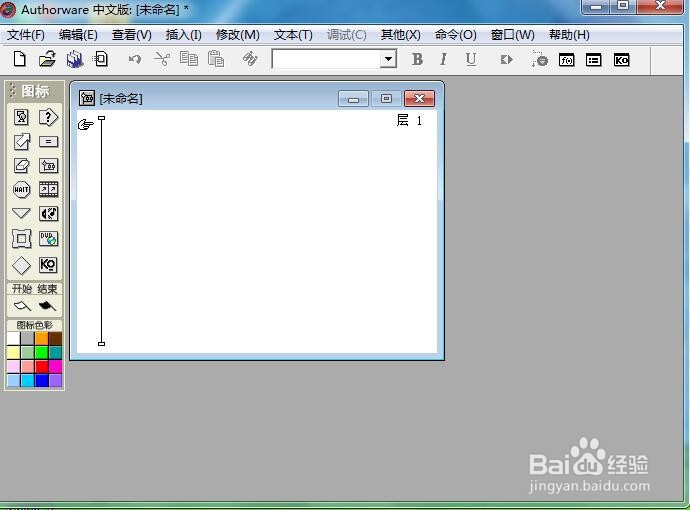Open the Functions window icon
Image resolution: width=690 pixels, height=510 pixels.
tap(566, 60)
